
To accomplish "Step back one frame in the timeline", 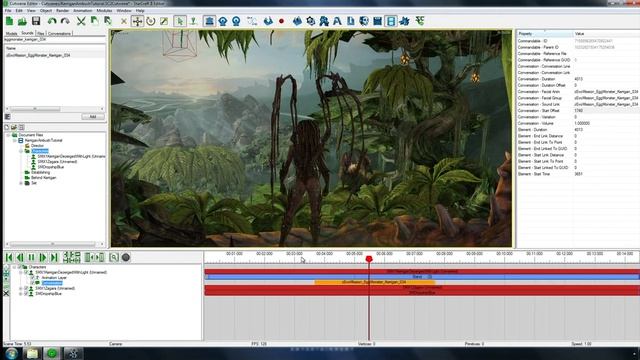I will (x=20, y=257).
